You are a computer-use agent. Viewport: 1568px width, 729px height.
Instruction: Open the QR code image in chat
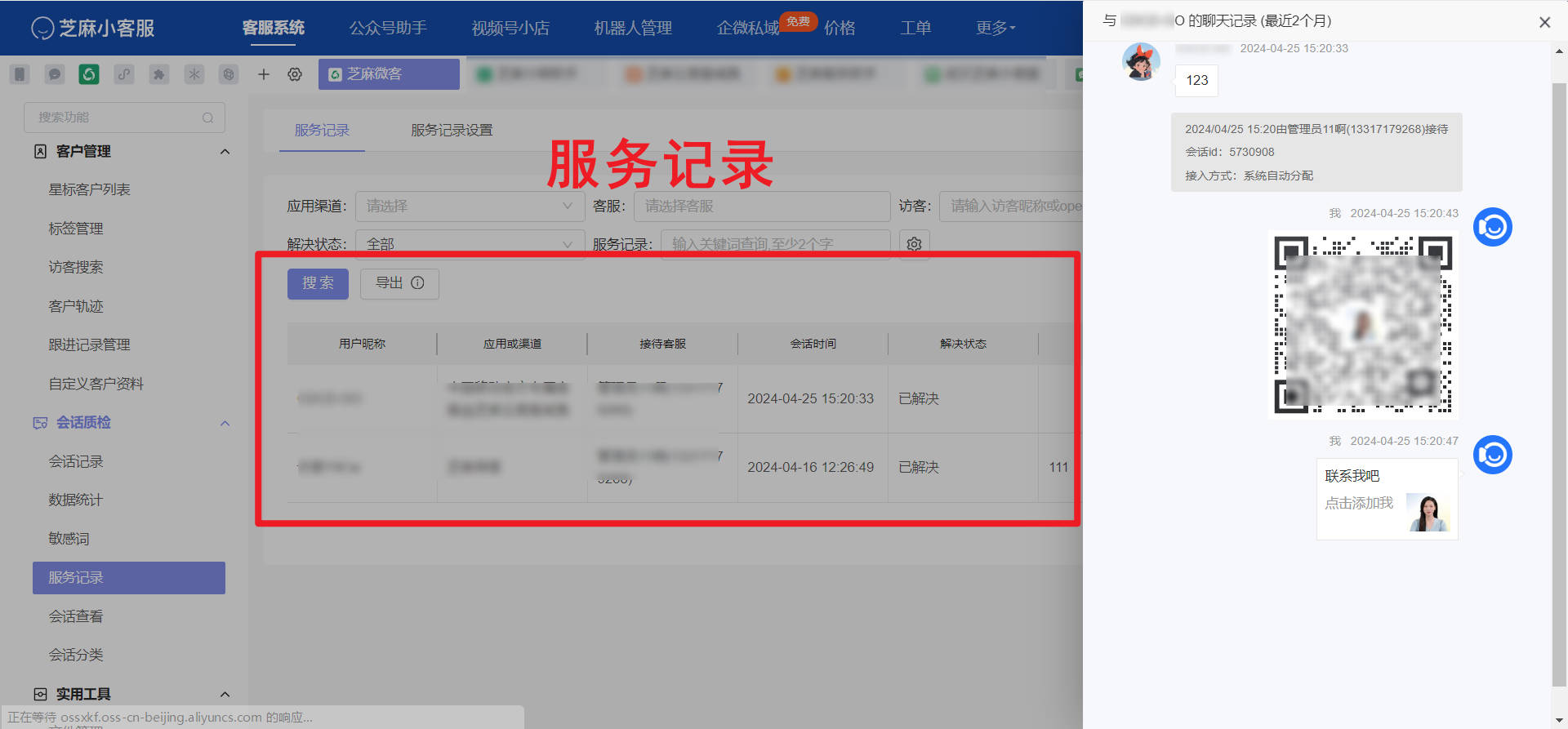(1363, 324)
